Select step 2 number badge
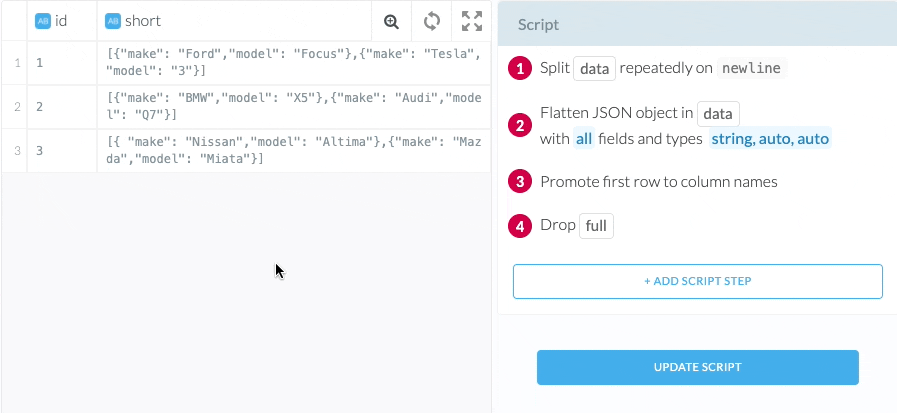 click(x=520, y=125)
